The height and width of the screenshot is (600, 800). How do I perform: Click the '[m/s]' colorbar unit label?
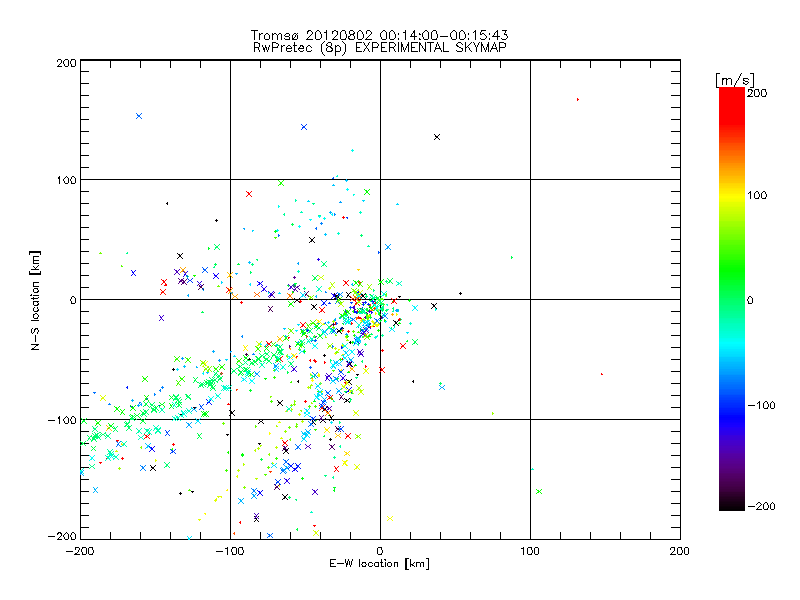735,80
